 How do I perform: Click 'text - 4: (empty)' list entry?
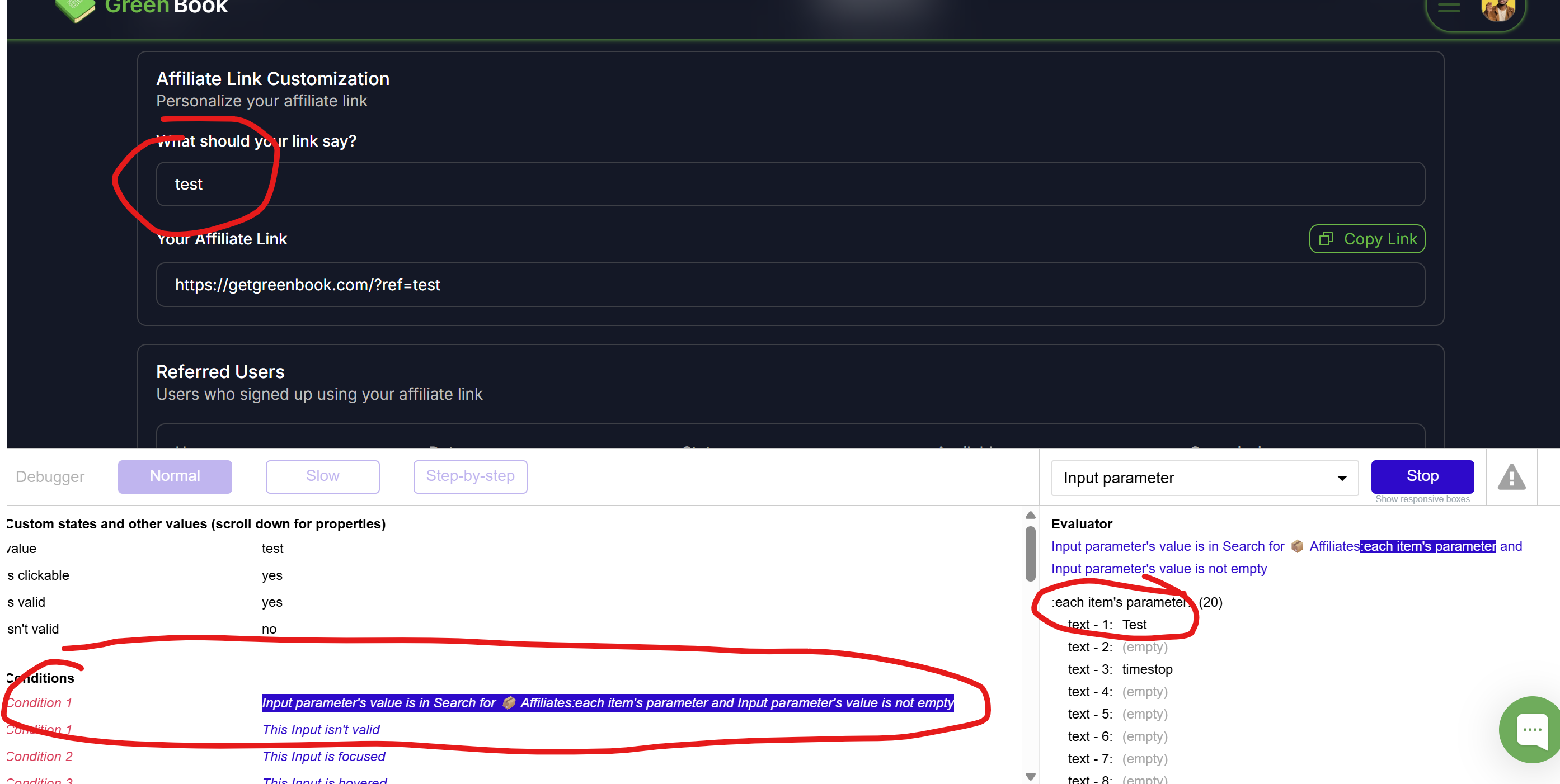[1117, 692]
